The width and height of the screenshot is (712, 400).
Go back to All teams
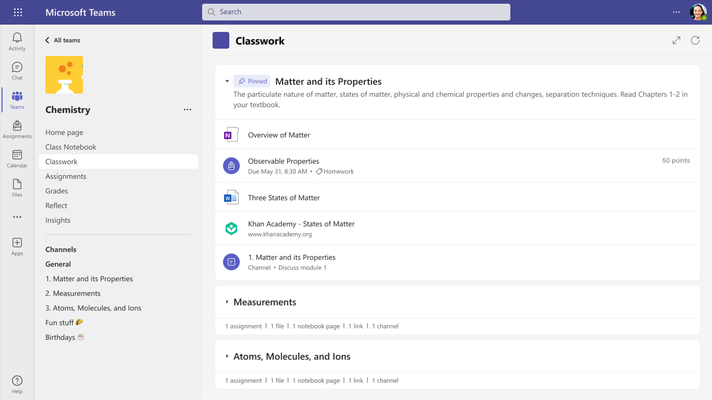click(x=63, y=40)
